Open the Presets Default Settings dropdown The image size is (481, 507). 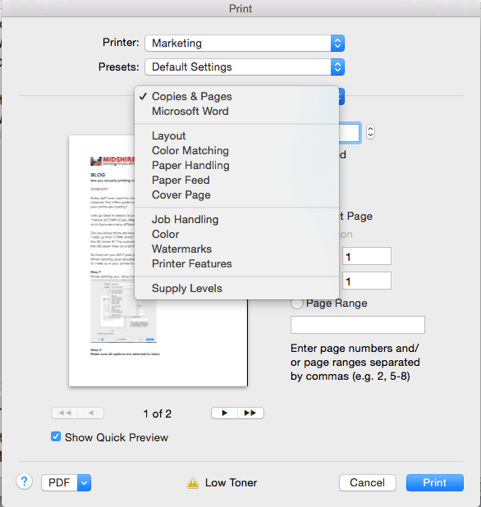click(245, 67)
